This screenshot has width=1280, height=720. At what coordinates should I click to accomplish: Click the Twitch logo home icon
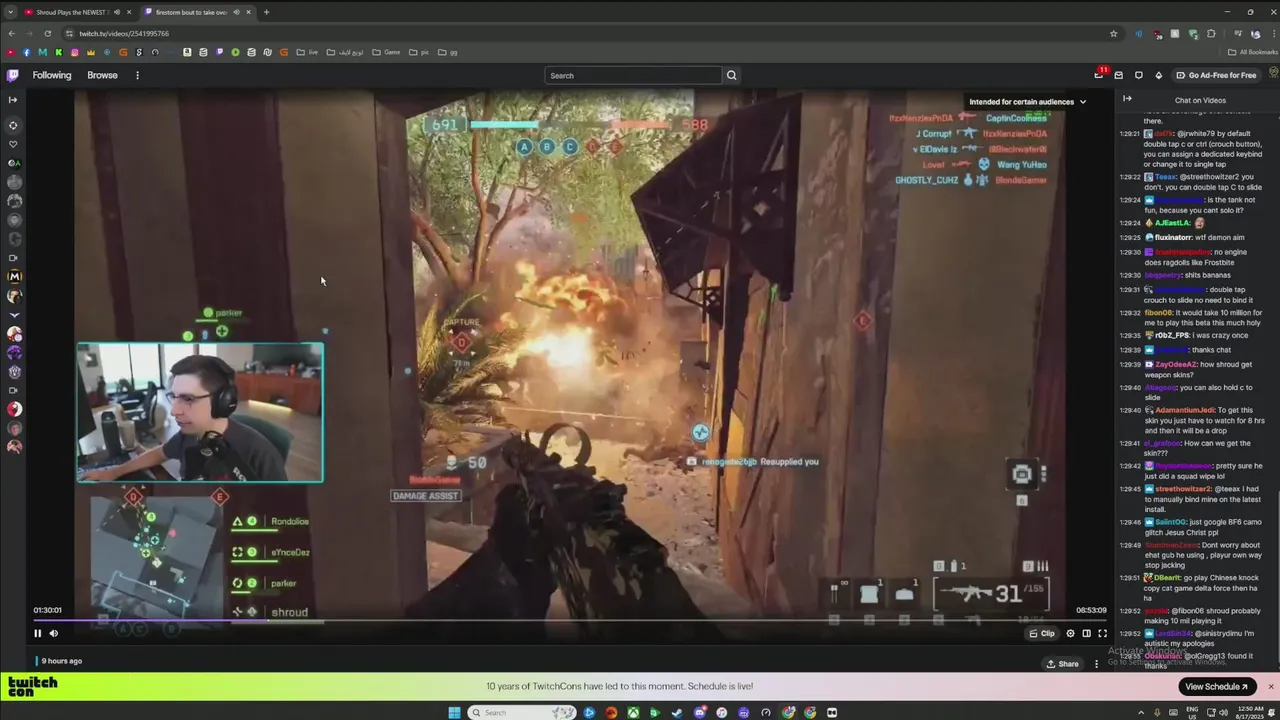pos(12,75)
